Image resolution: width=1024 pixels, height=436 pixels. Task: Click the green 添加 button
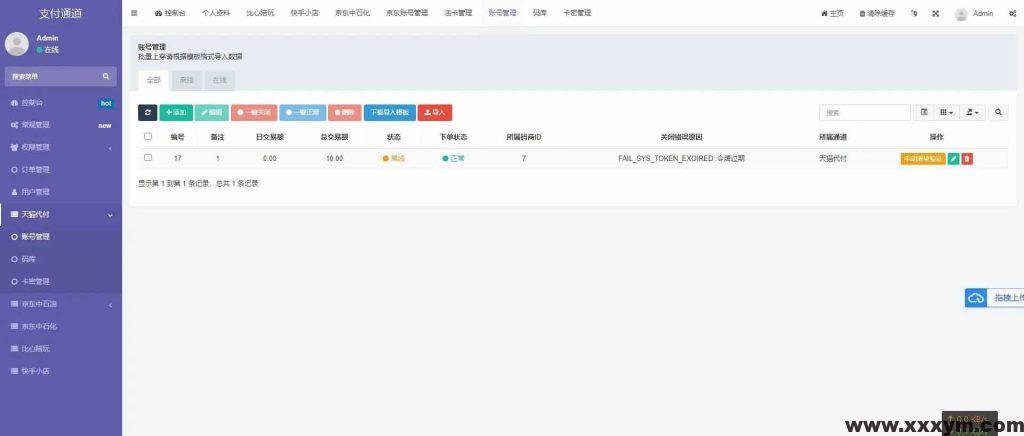176,113
